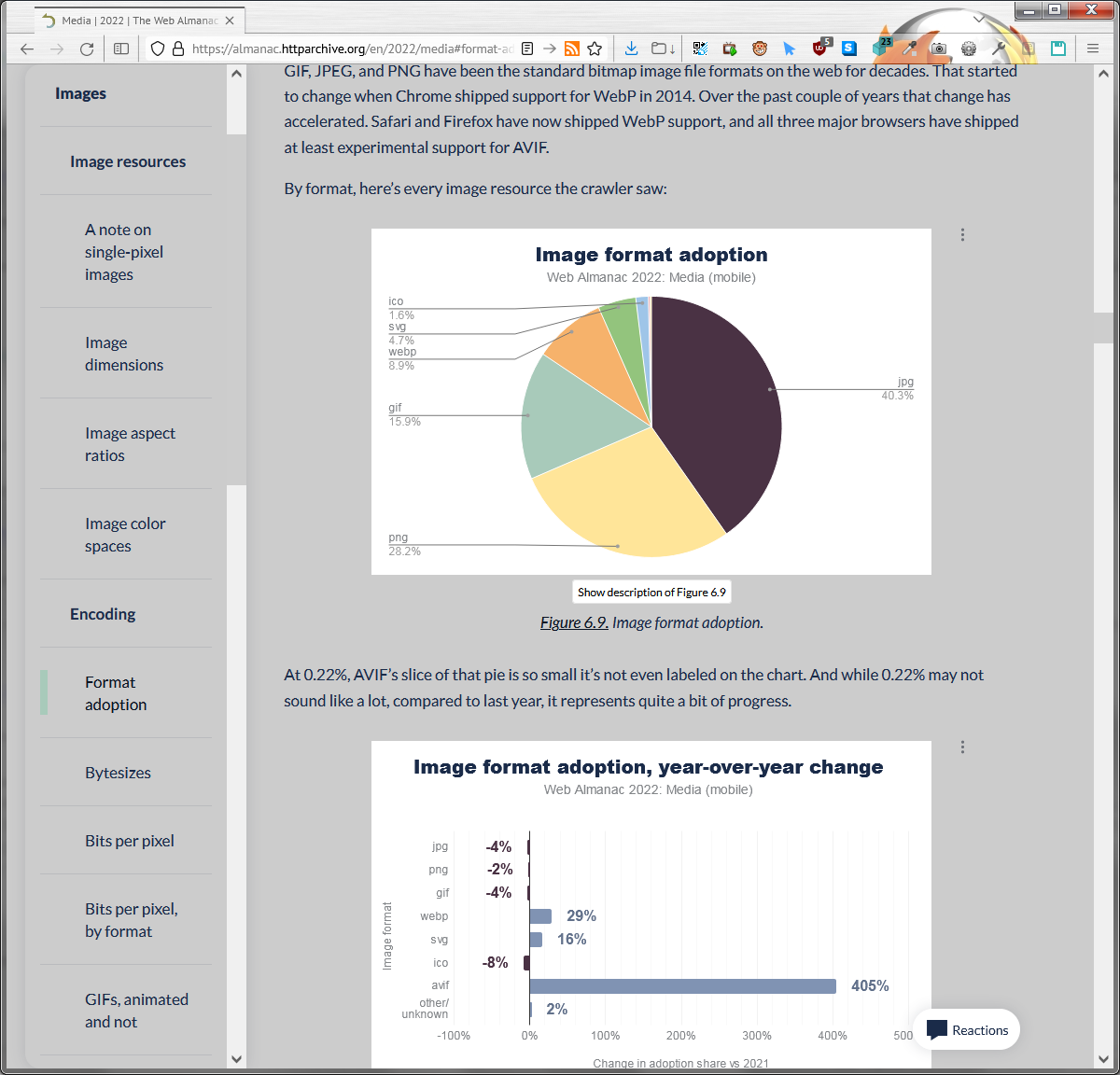
Task: Click the blue S extension icon
Action: [848, 49]
